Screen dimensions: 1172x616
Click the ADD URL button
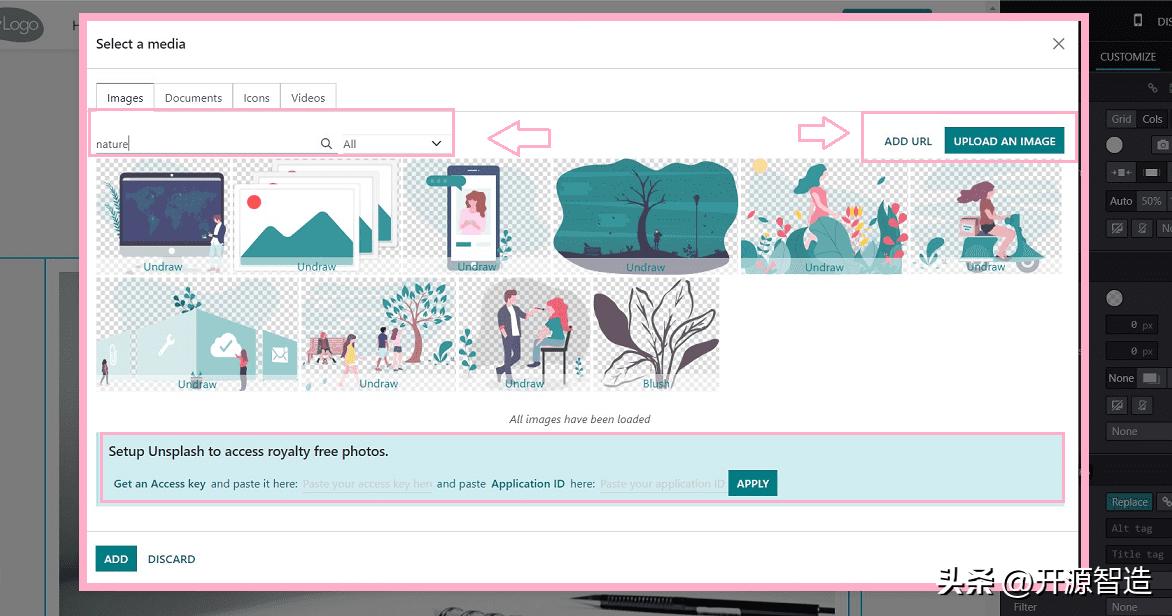(907, 141)
